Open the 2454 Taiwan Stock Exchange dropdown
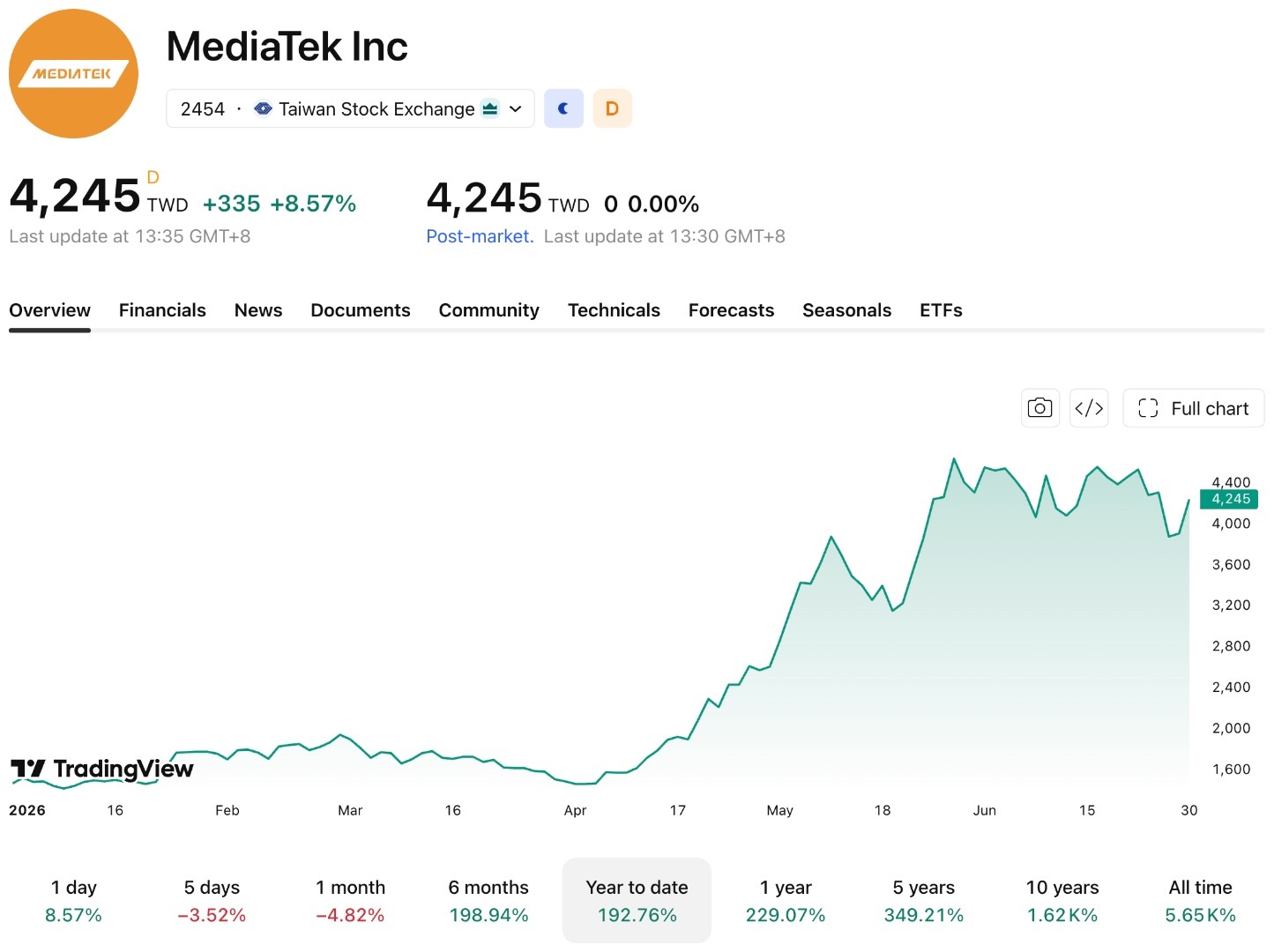The image size is (1274, 952). click(350, 108)
